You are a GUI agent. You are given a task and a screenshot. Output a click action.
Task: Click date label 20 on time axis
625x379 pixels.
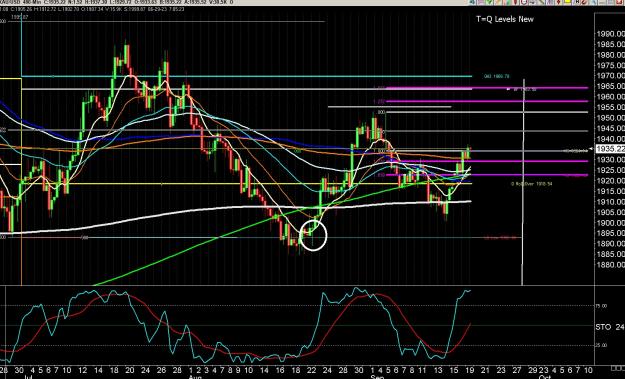pos(130,370)
